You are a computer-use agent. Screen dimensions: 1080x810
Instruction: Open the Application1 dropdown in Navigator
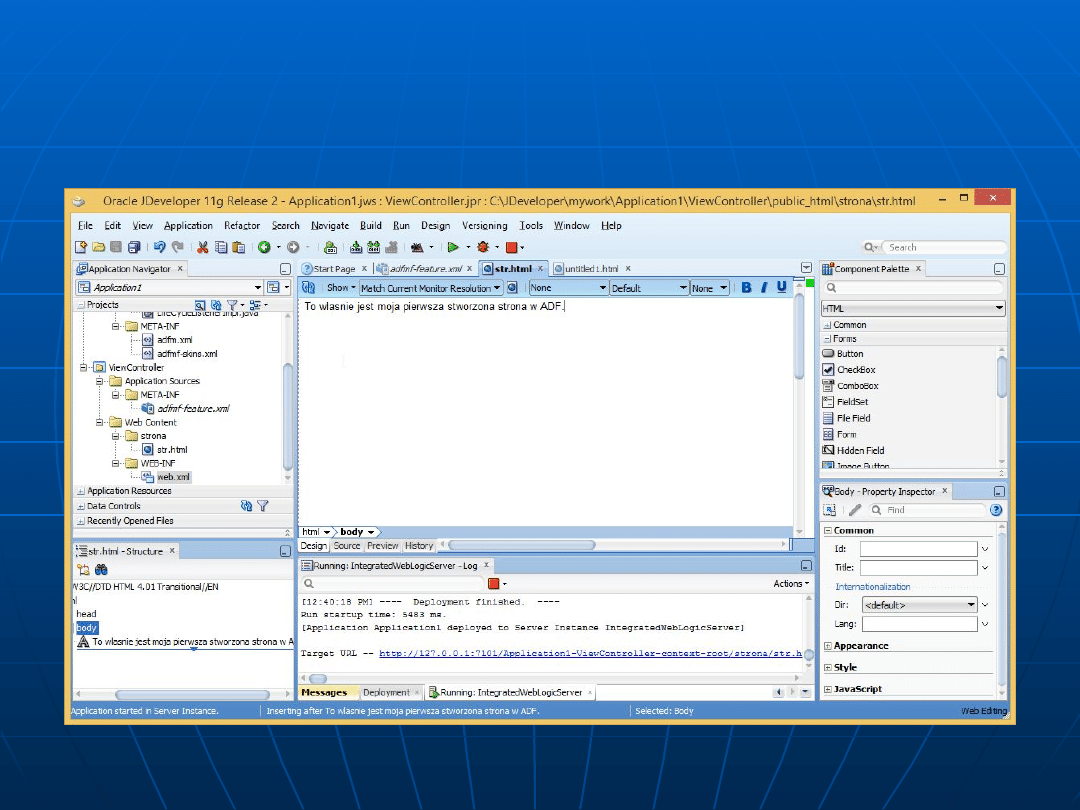pos(258,287)
